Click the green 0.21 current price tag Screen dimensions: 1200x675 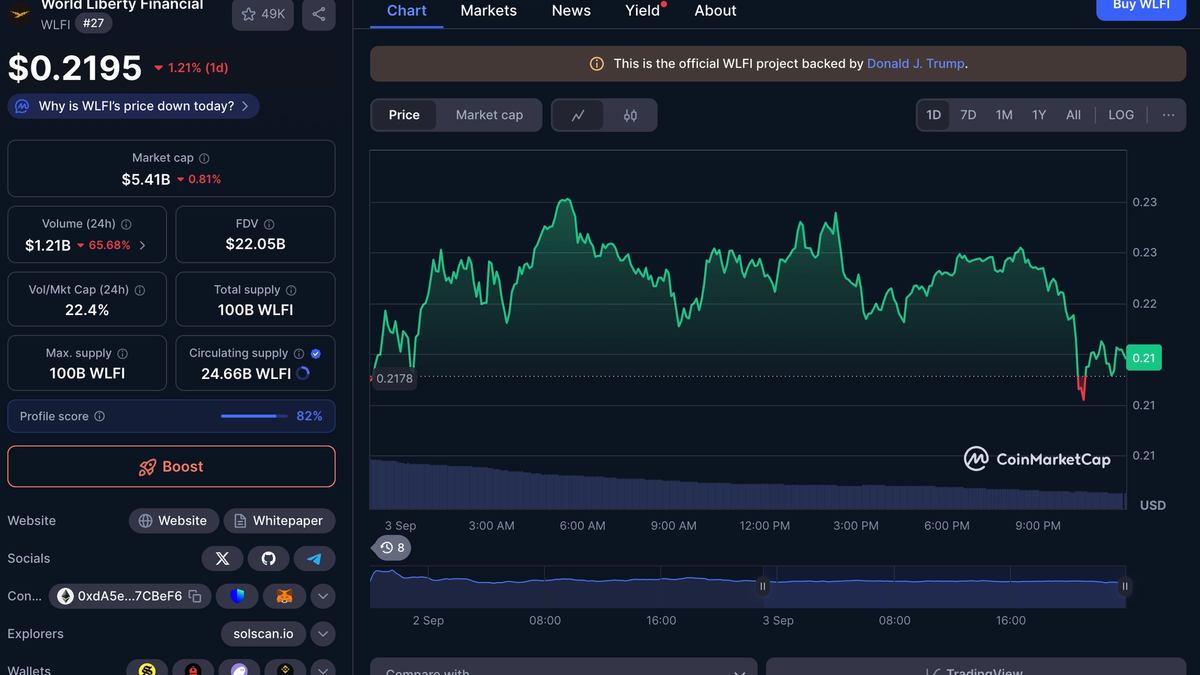[x=1144, y=358]
